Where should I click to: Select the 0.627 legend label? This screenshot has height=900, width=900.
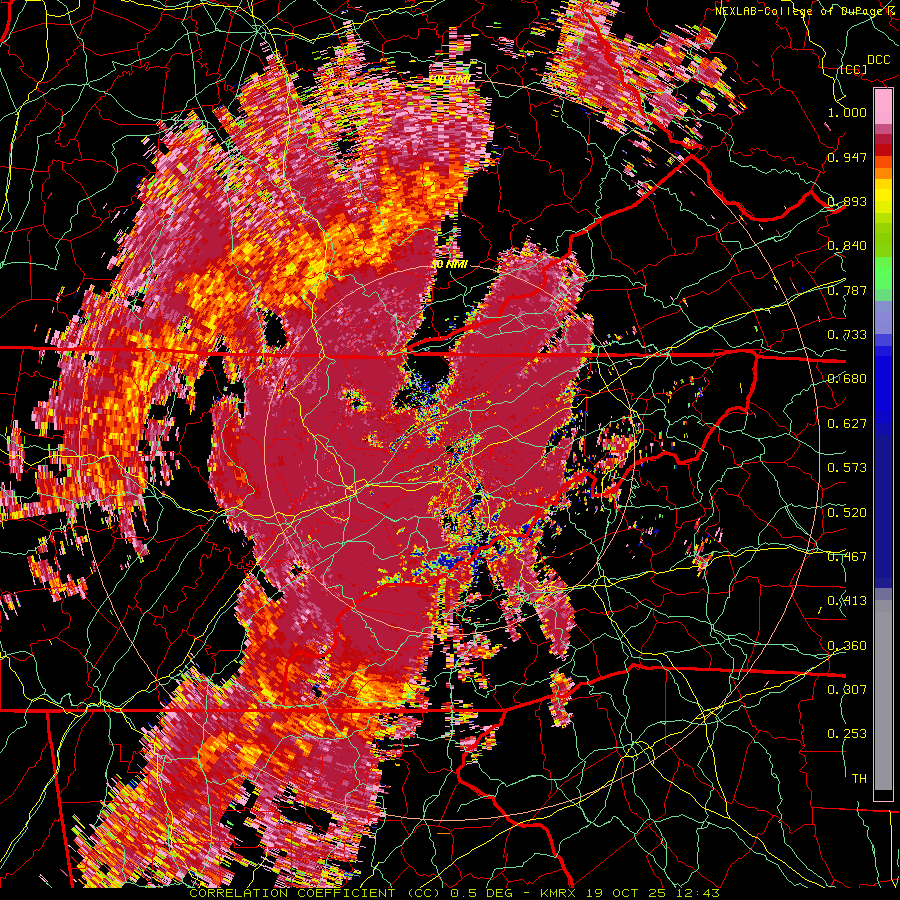(x=847, y=424)
